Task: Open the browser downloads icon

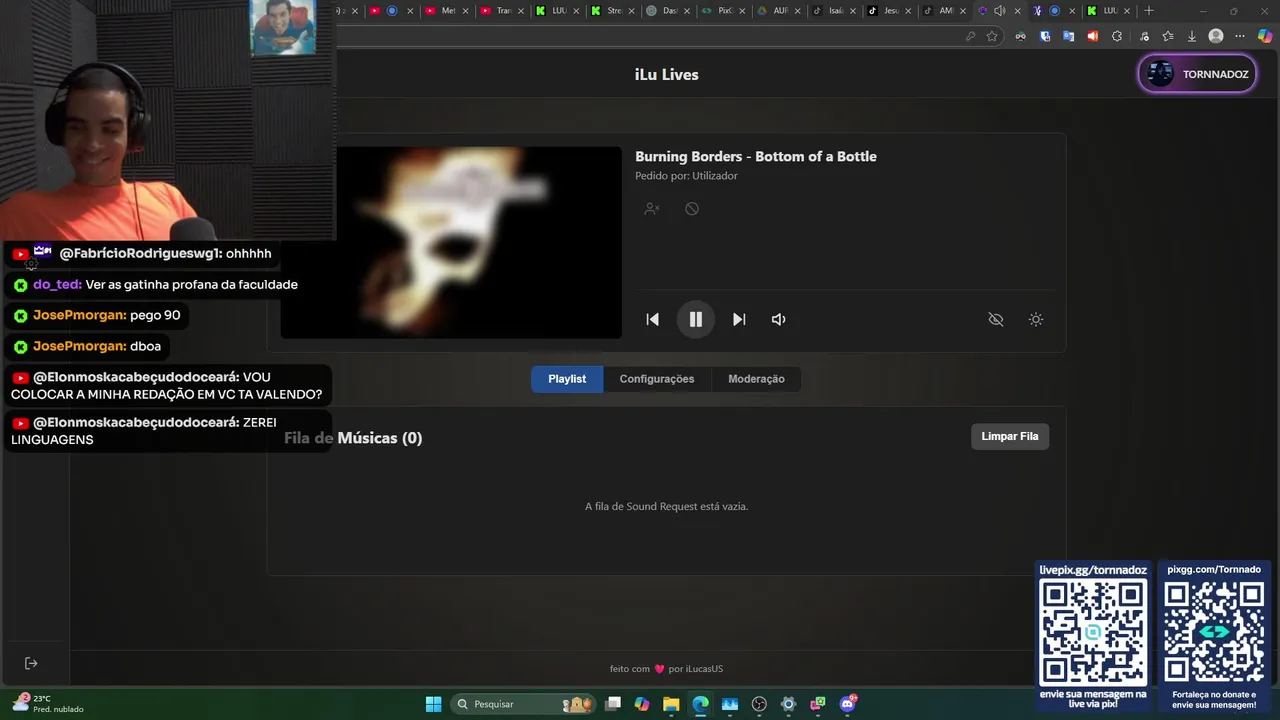Action: coord(1192,36)
